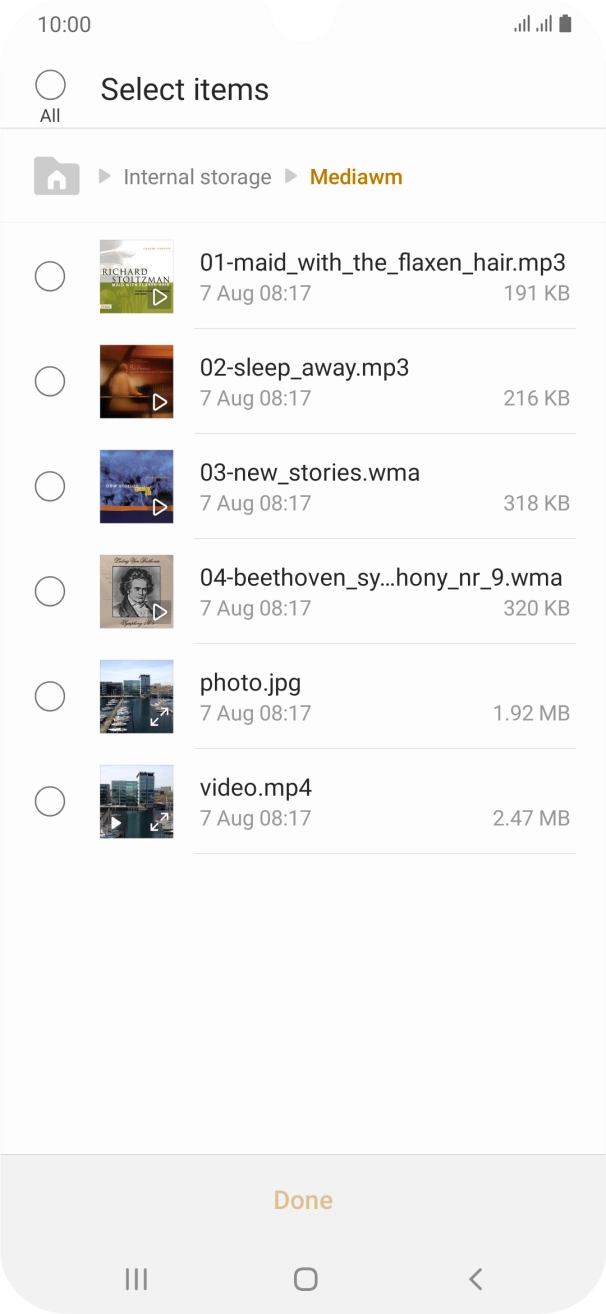Viewport: 606px width, 1314px height.
Task: Tap the thumbnail of 01-maid_with_the_flaxen_hair.mp3
Action: click(136, 276)
